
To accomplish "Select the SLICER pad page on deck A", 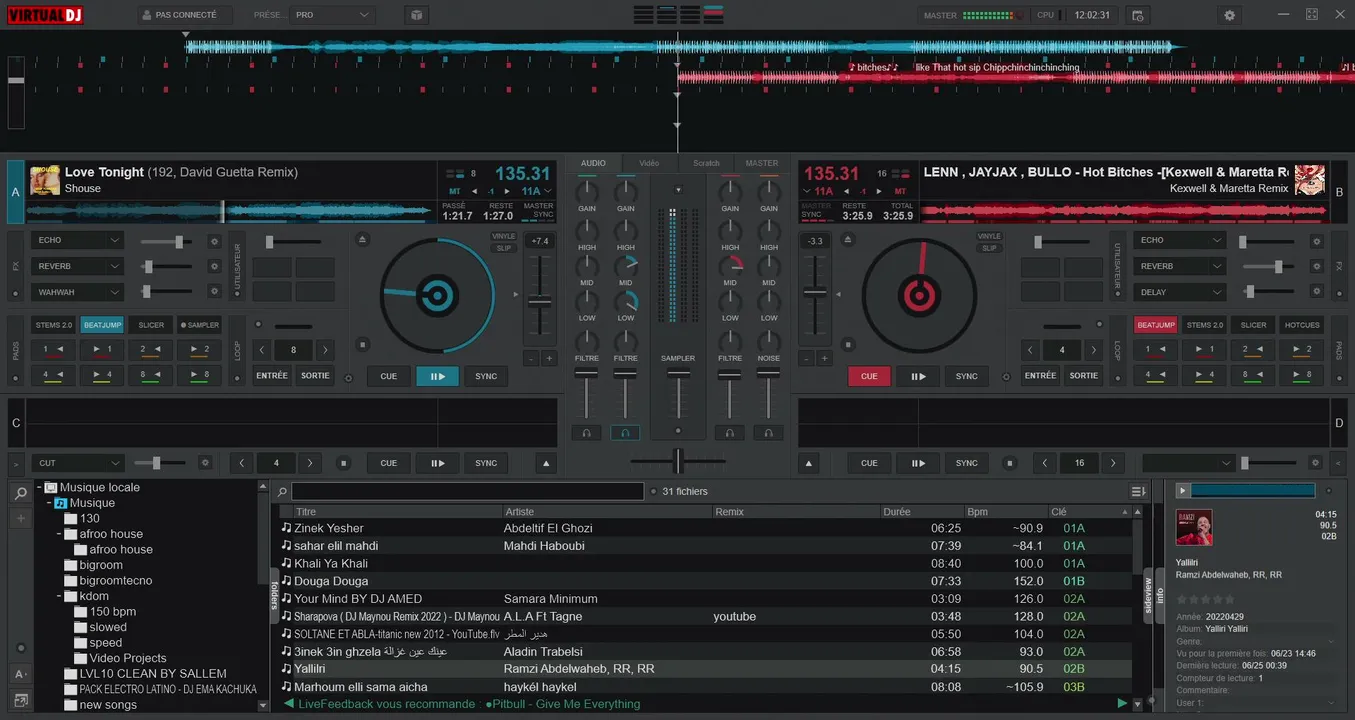I will tap(151, 325).
